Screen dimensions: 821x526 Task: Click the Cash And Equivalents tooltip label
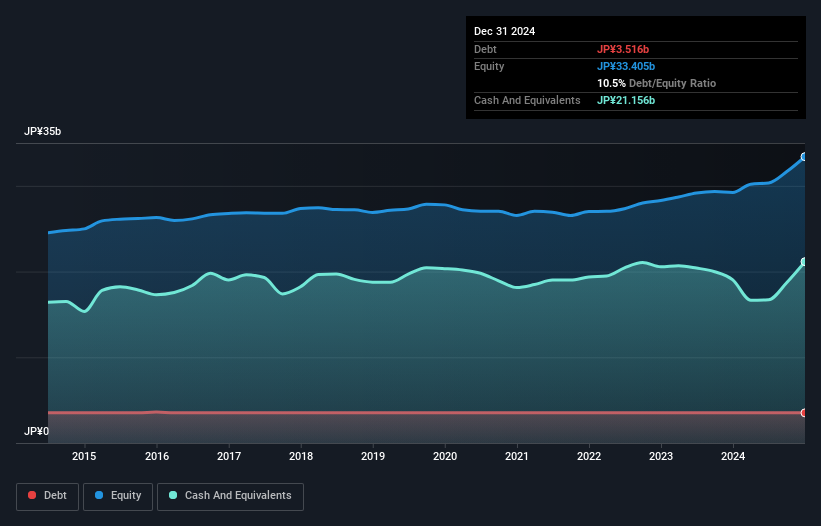point(527,100)
